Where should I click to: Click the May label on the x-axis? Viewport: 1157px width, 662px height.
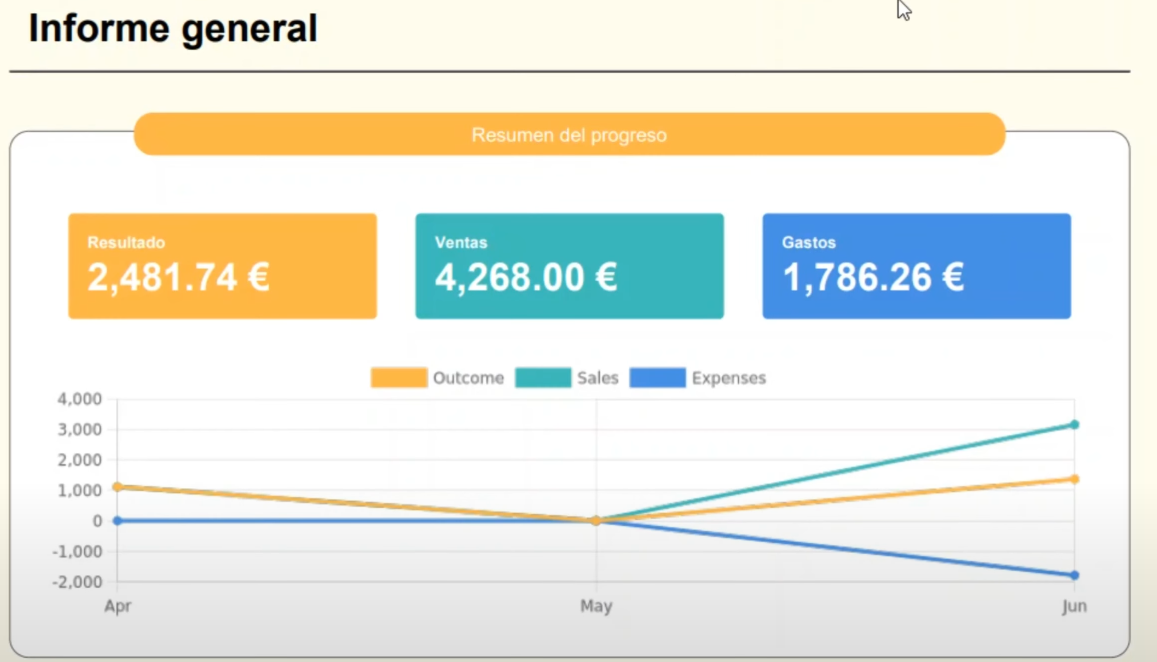[596, 606]
